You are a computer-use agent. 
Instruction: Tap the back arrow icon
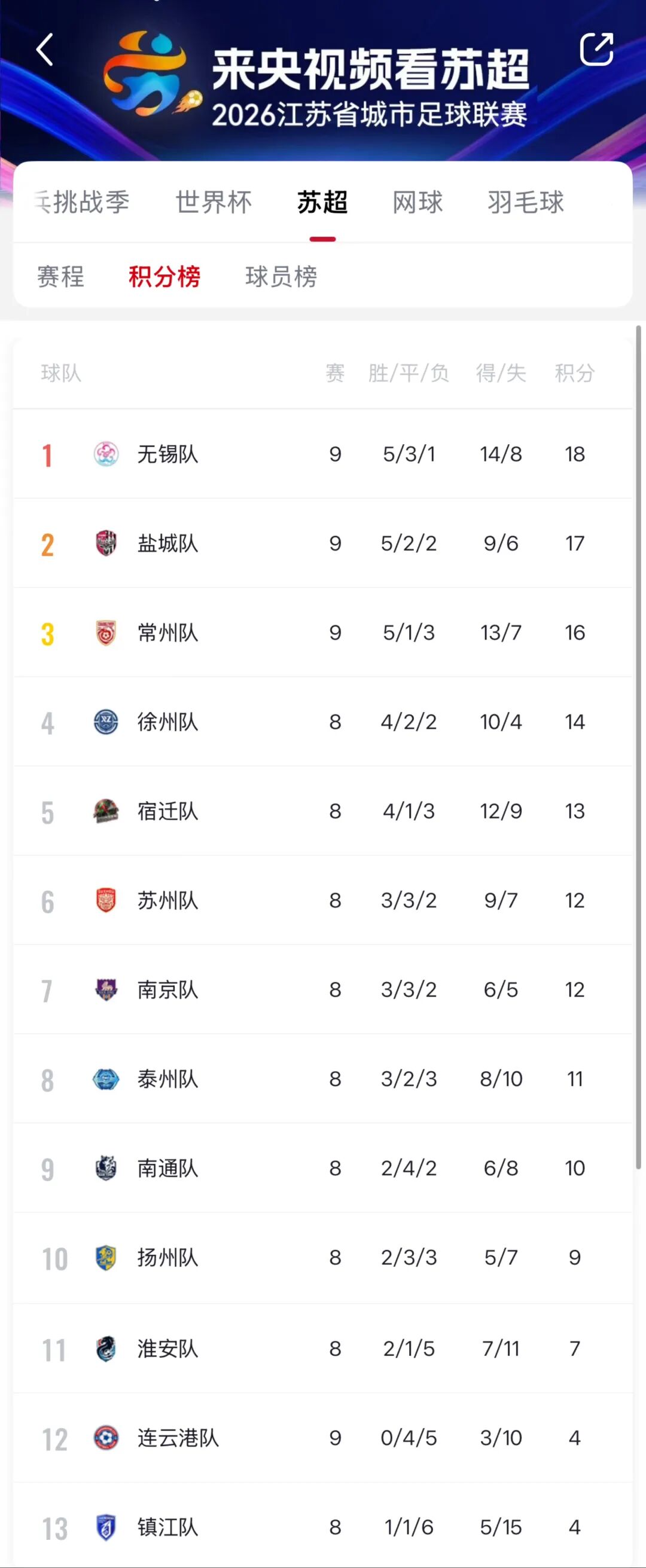pyautogui.click(x=45, y=49)
